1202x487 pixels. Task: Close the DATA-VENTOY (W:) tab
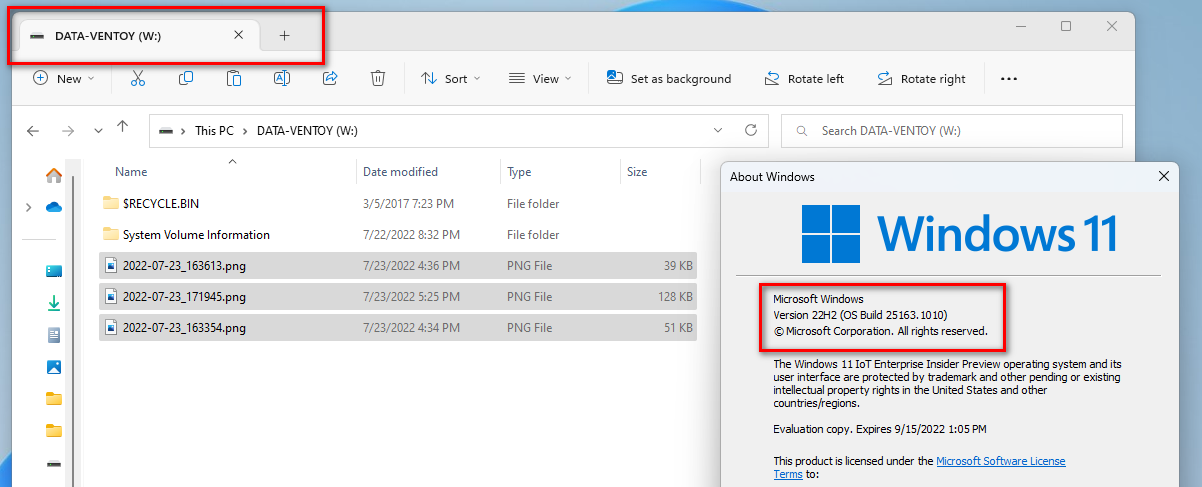pyautogui.click(x=238, y=35)
